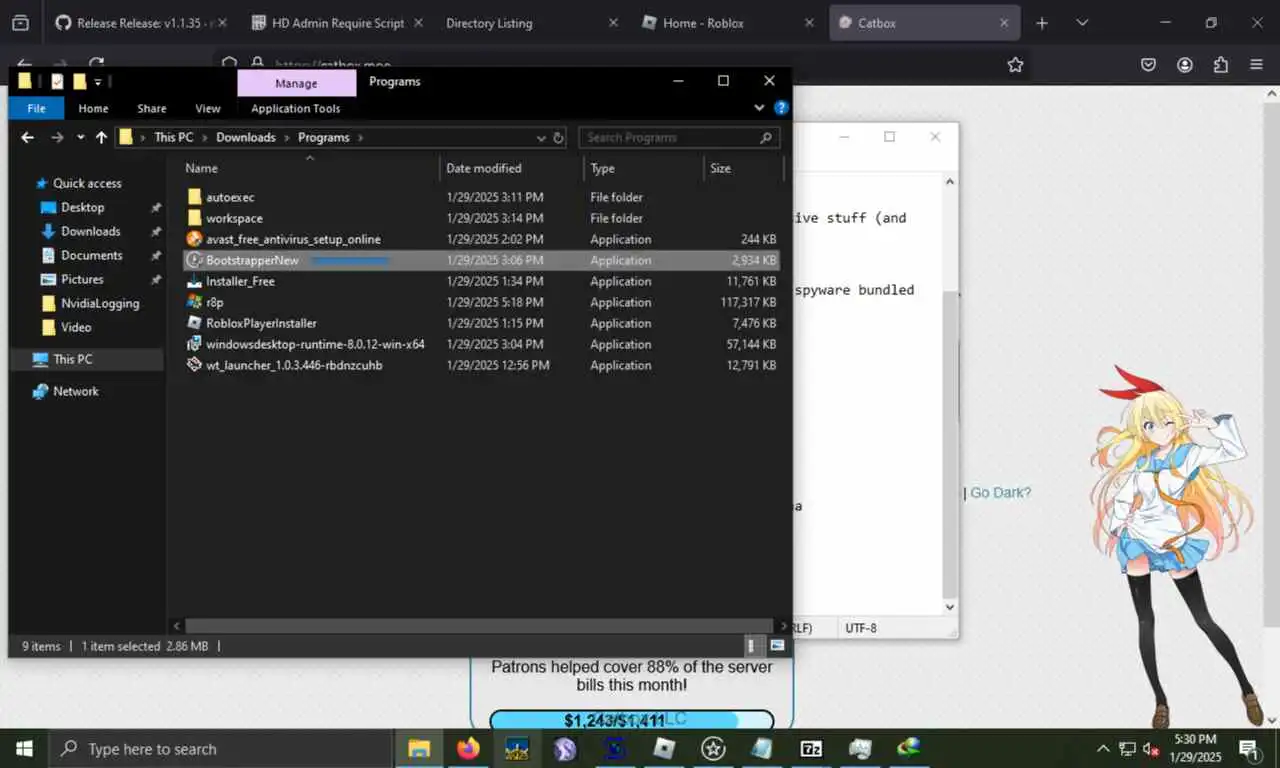Viewport: 1280px width, 768px height.
Task: Select the autoexec folder
Action: pos(230,197)
